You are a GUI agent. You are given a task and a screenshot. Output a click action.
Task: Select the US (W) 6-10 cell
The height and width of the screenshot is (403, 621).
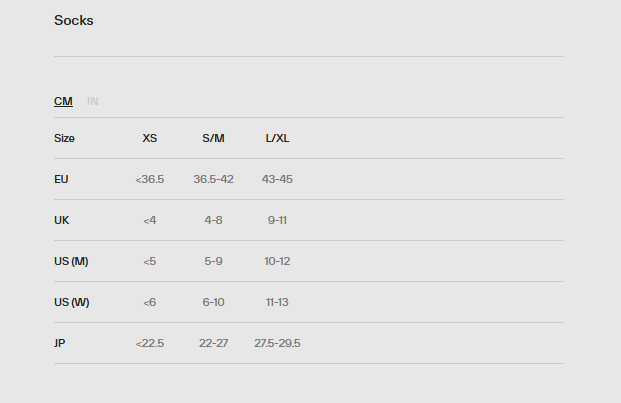(x=213, y=302)
